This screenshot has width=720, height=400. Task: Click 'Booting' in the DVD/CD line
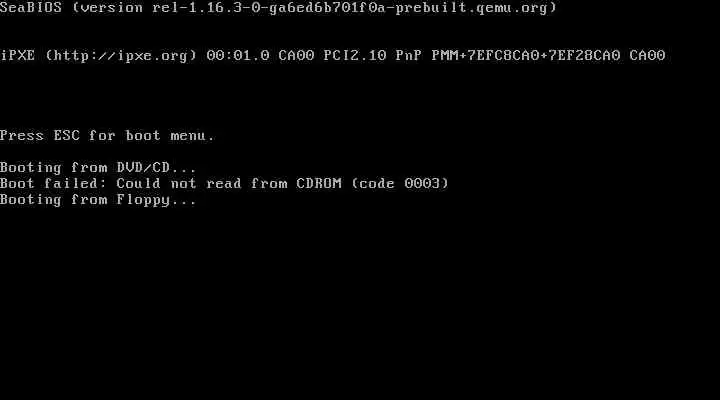pyautogui.click(x=31, y=168)
